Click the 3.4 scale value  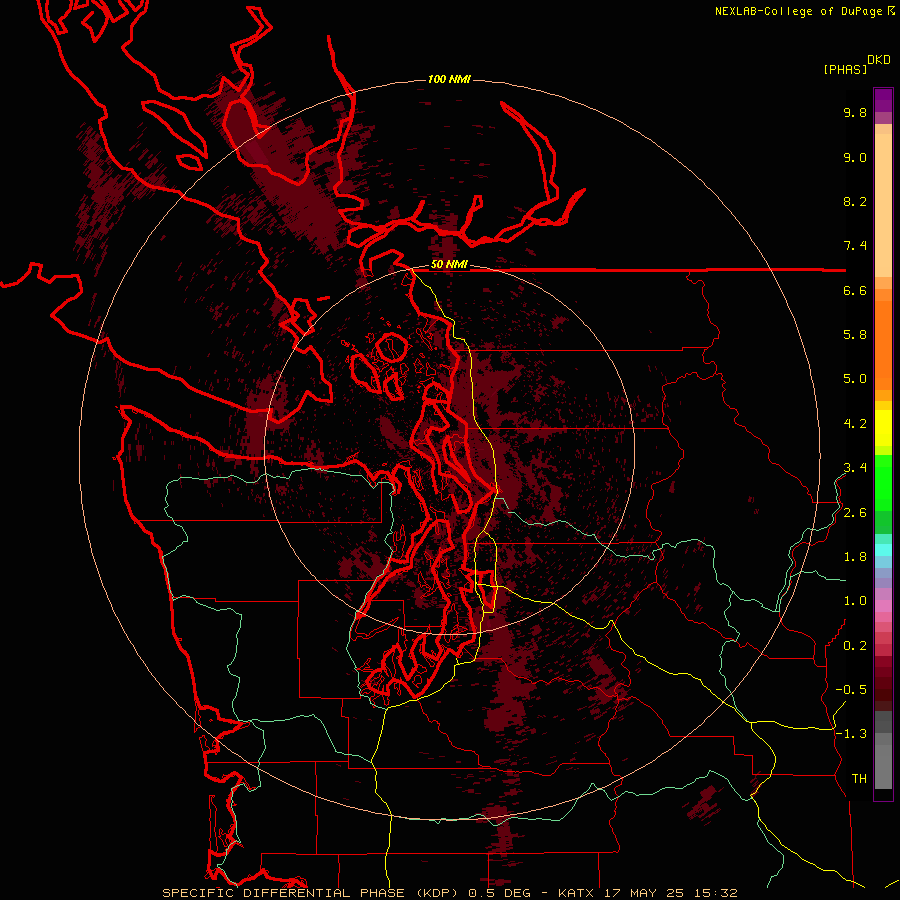point(855,468)
